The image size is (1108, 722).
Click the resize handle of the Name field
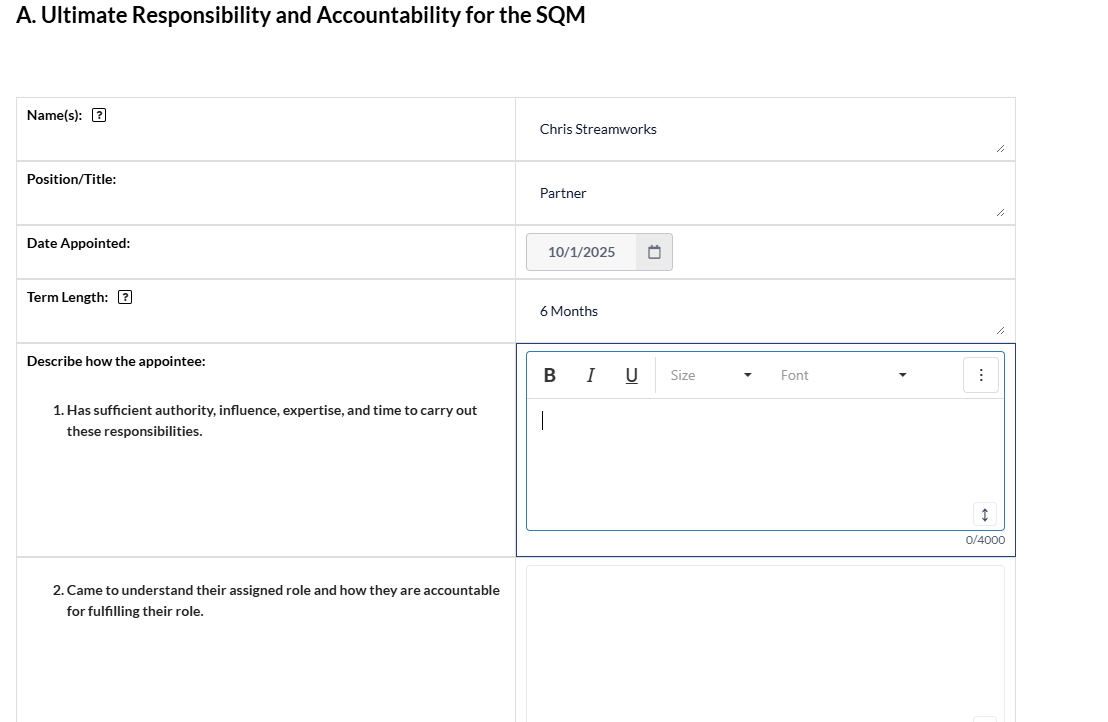(x=999, y=149)
